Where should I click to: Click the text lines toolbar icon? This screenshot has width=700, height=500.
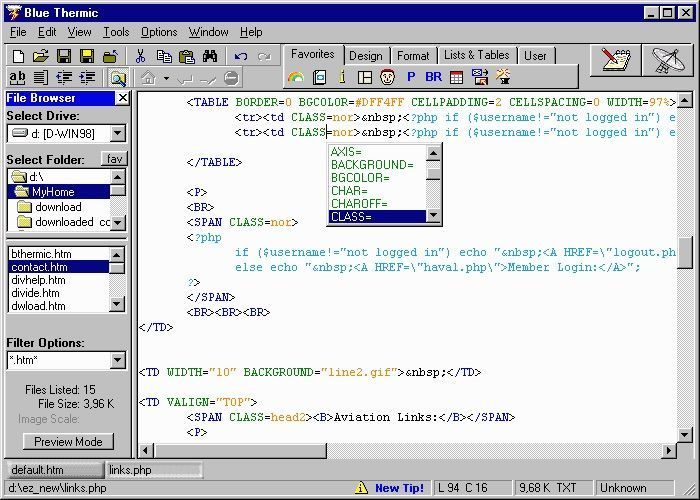tap(41, 78)
